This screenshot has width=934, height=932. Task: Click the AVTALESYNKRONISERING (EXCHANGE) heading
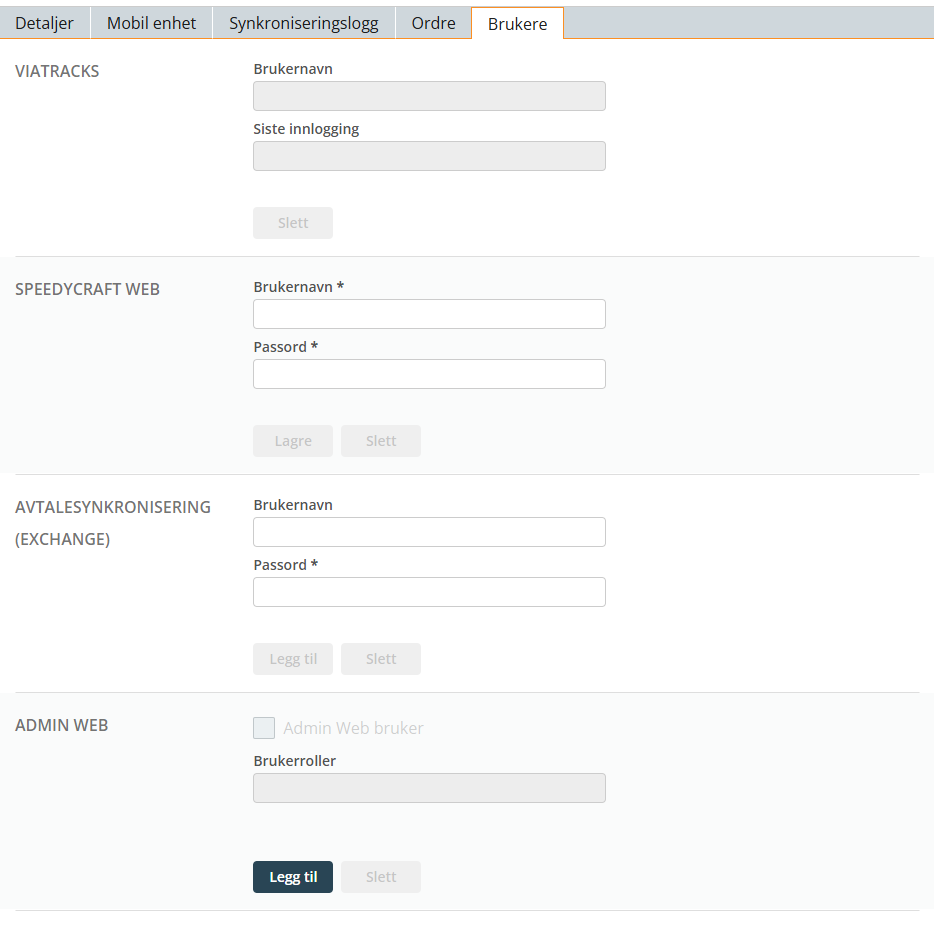pos(113,523)
